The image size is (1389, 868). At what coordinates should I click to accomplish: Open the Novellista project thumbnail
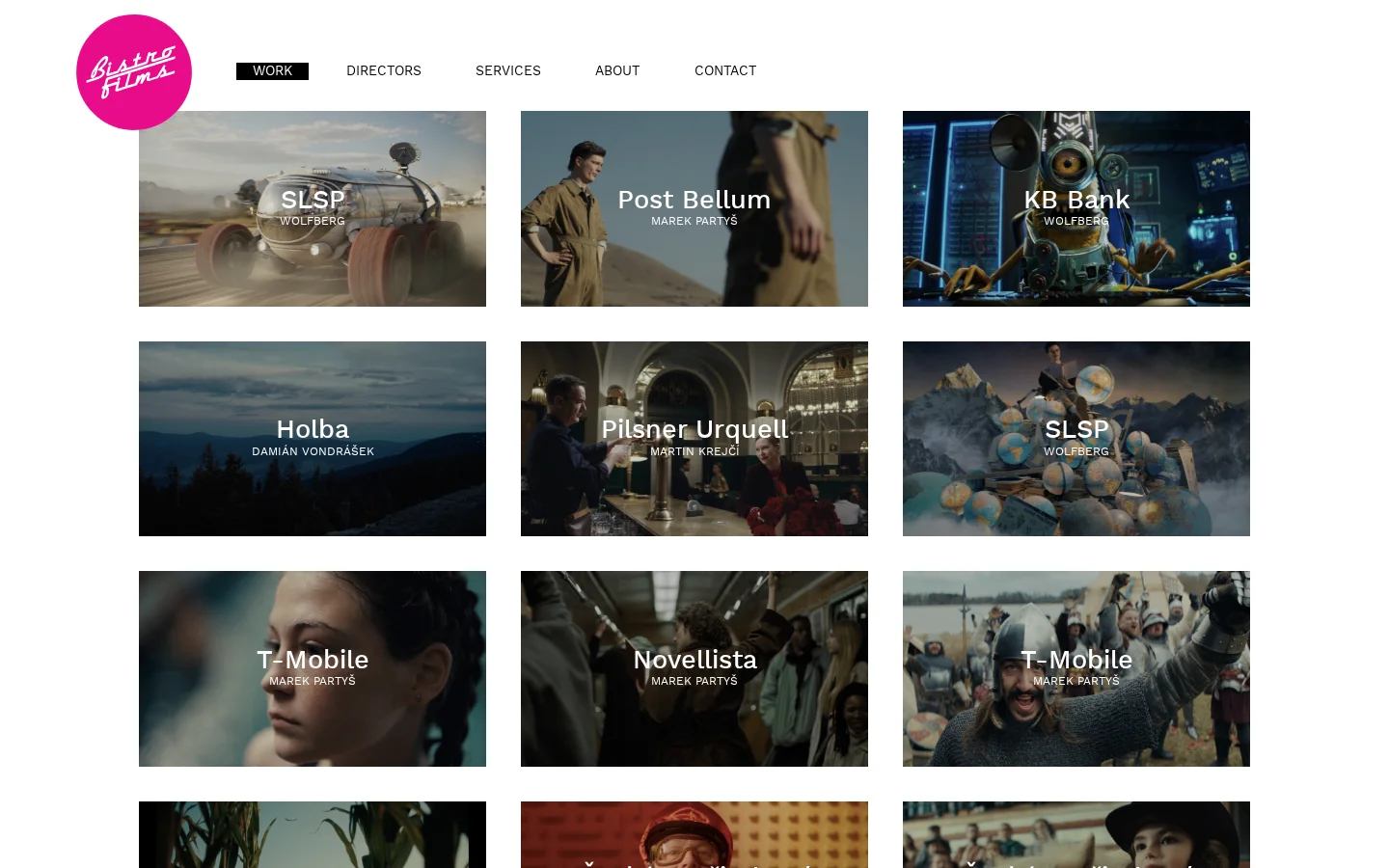(694, 668)
